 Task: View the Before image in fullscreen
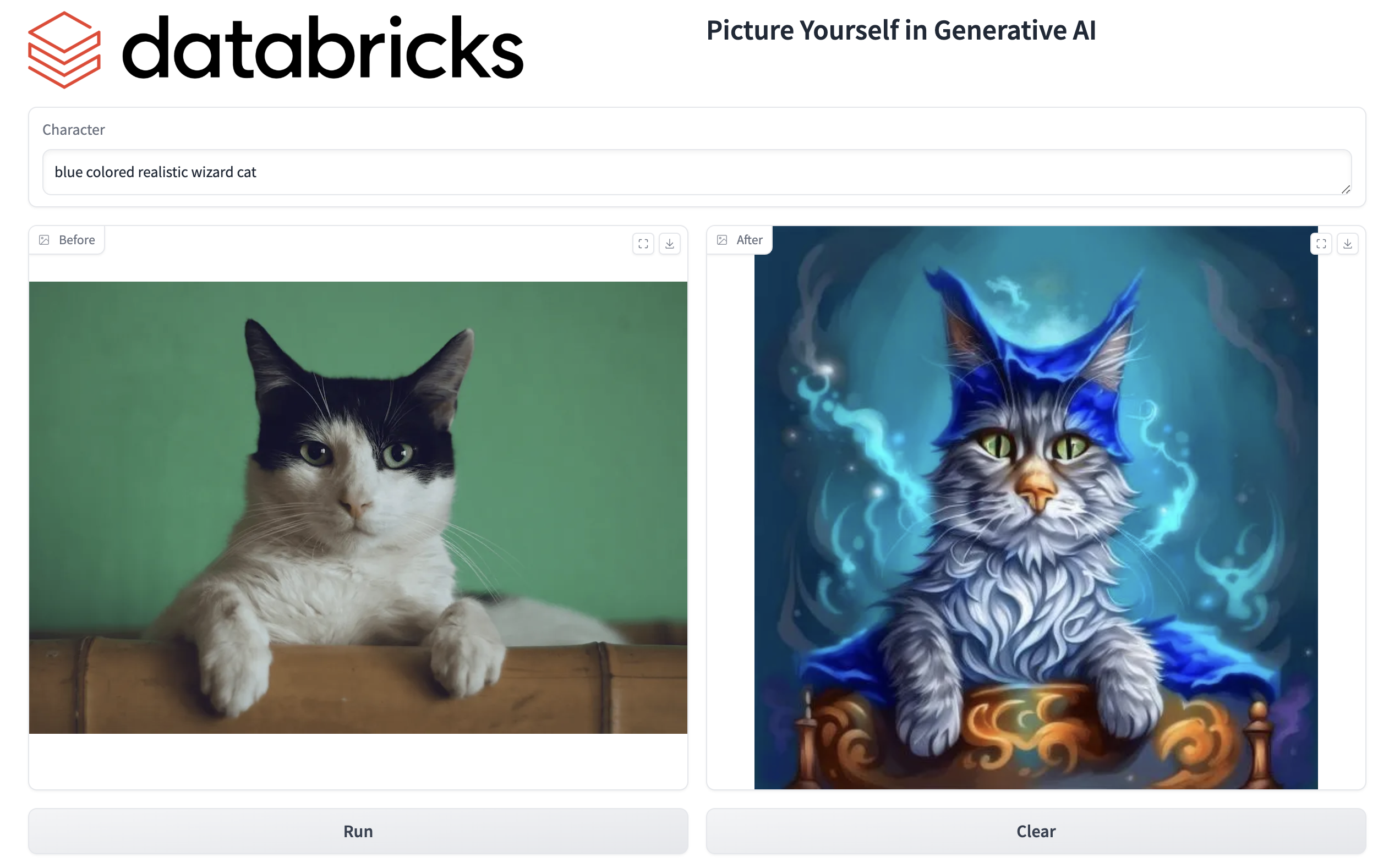[x=643, y=244]
